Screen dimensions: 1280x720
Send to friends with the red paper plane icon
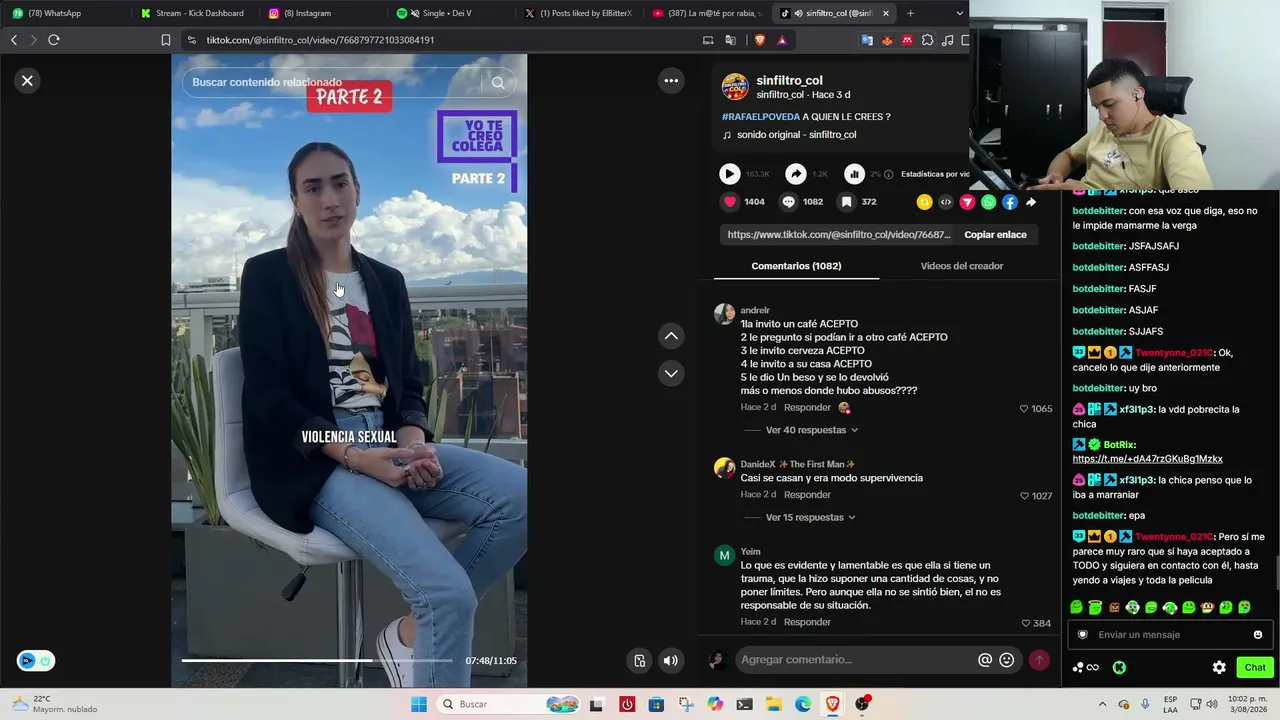click(x=967, y=202)
